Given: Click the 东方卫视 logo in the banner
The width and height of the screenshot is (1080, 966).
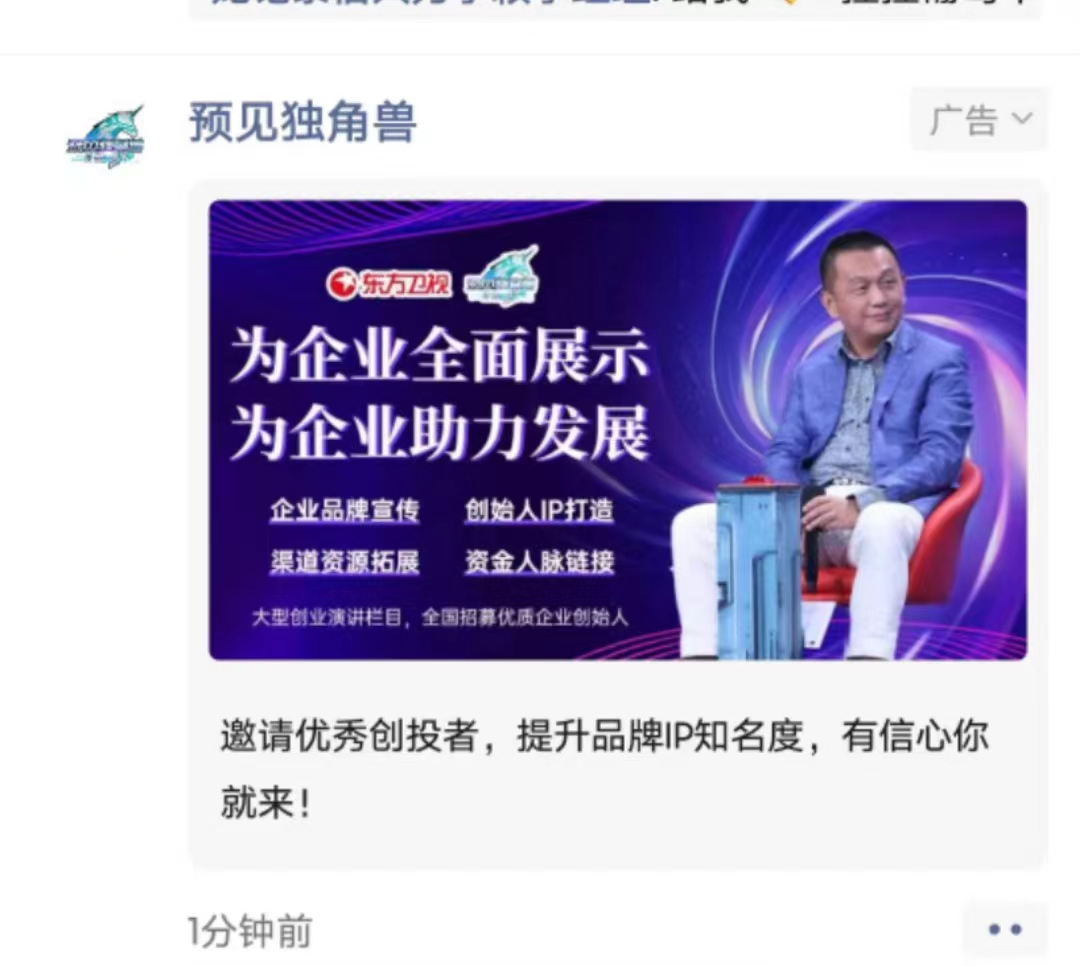Looking at the screenshot, I should point(388,283).
